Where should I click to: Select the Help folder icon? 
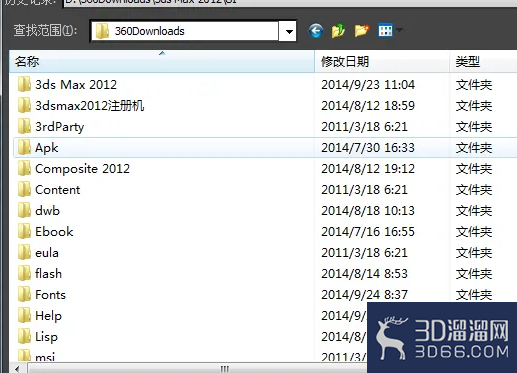[24, 315]
